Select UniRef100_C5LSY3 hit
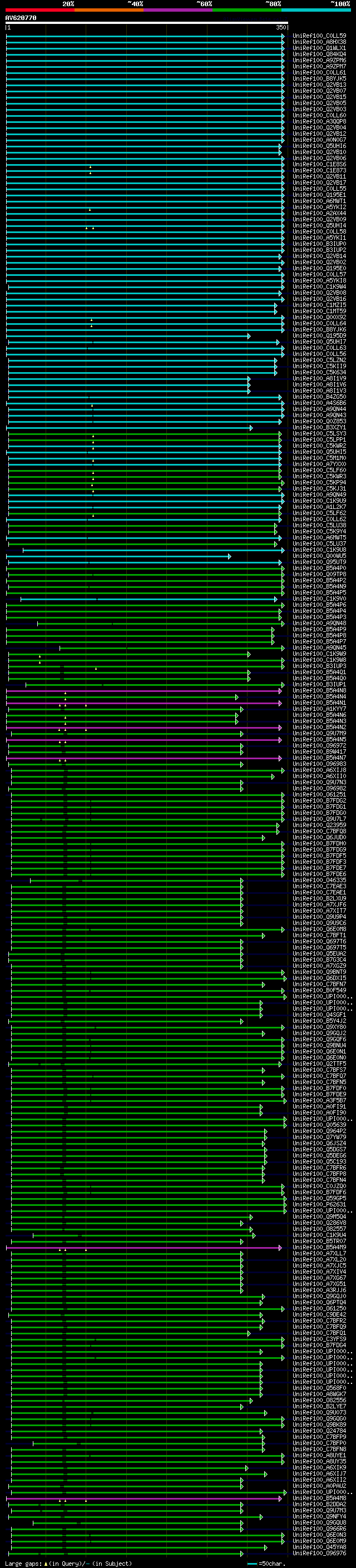356x1568 pixels. point(319,433)
